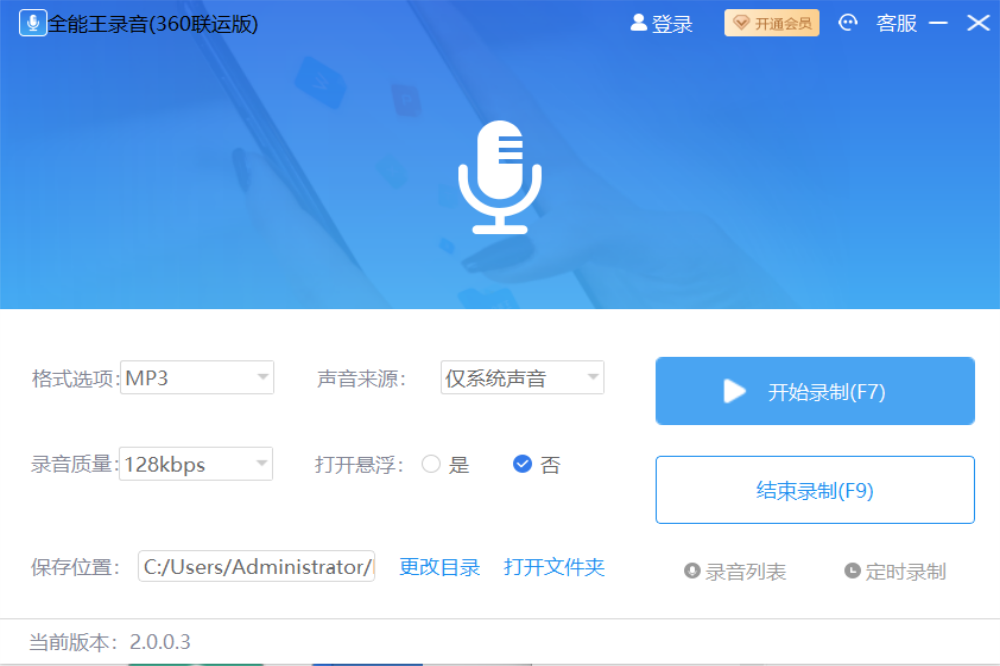The width and height of the screenshot is (1000, 666).
Task: Click the window title 全能王录音(360联运版)
Action: point(153,24)
